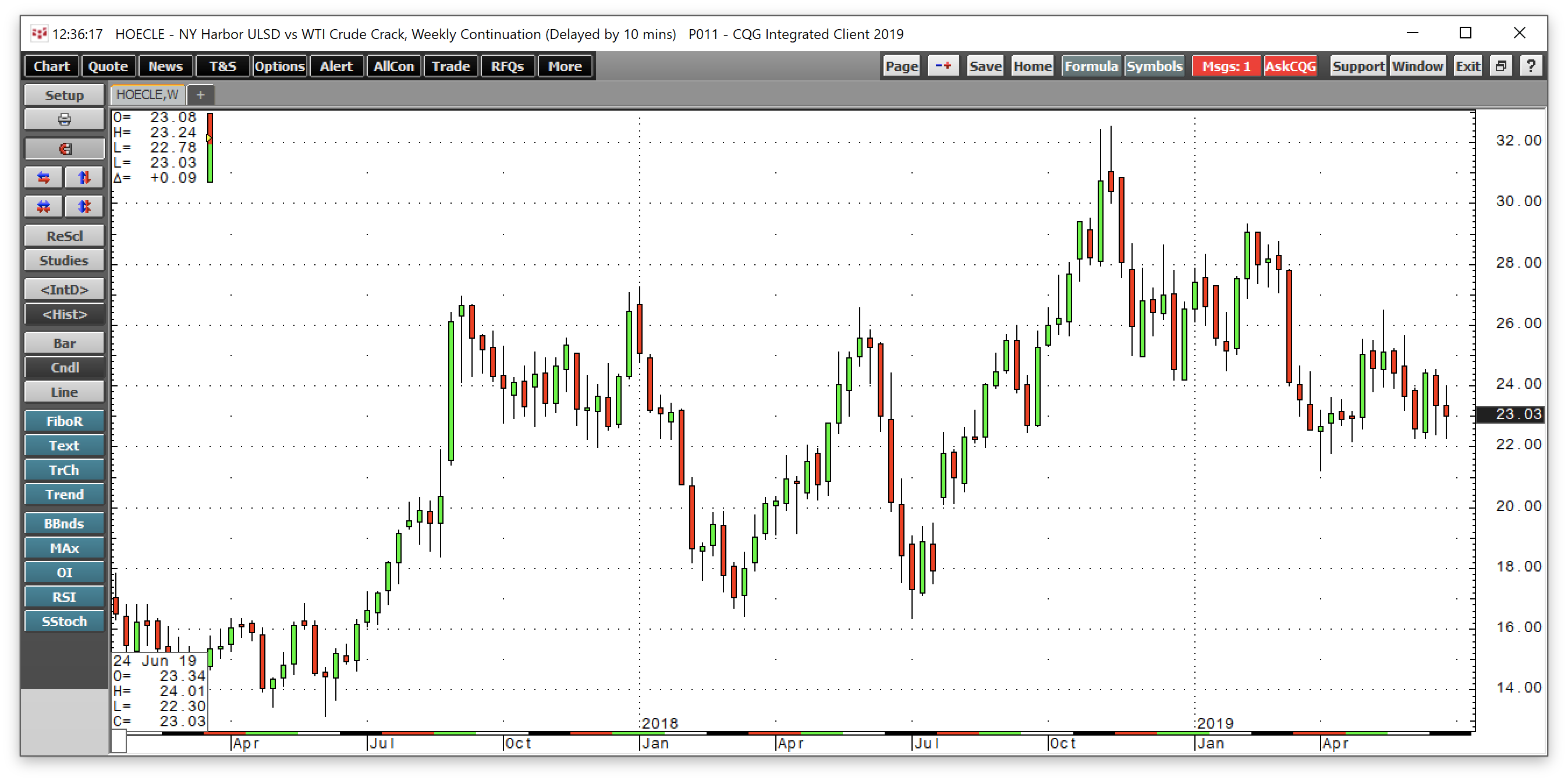
Task: Click the vertical expand-compress arrows icon
Action: click(84, 207)
